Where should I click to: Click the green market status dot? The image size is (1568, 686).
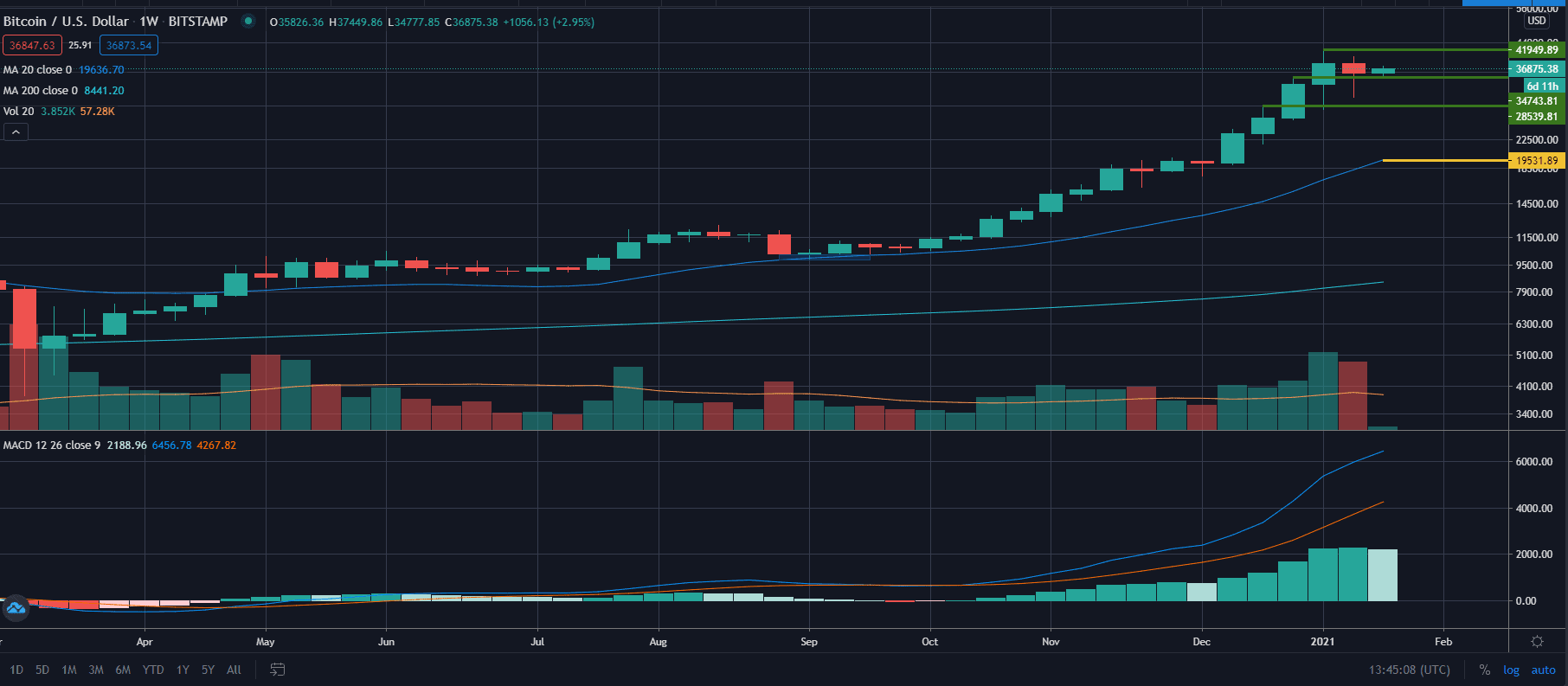[248, 22]
